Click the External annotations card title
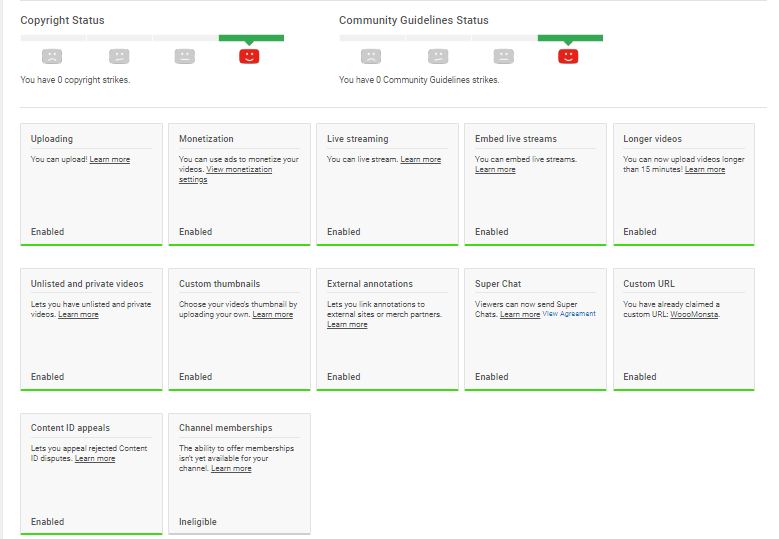This screenshot has height=539, width=779. tap(370, 284)
